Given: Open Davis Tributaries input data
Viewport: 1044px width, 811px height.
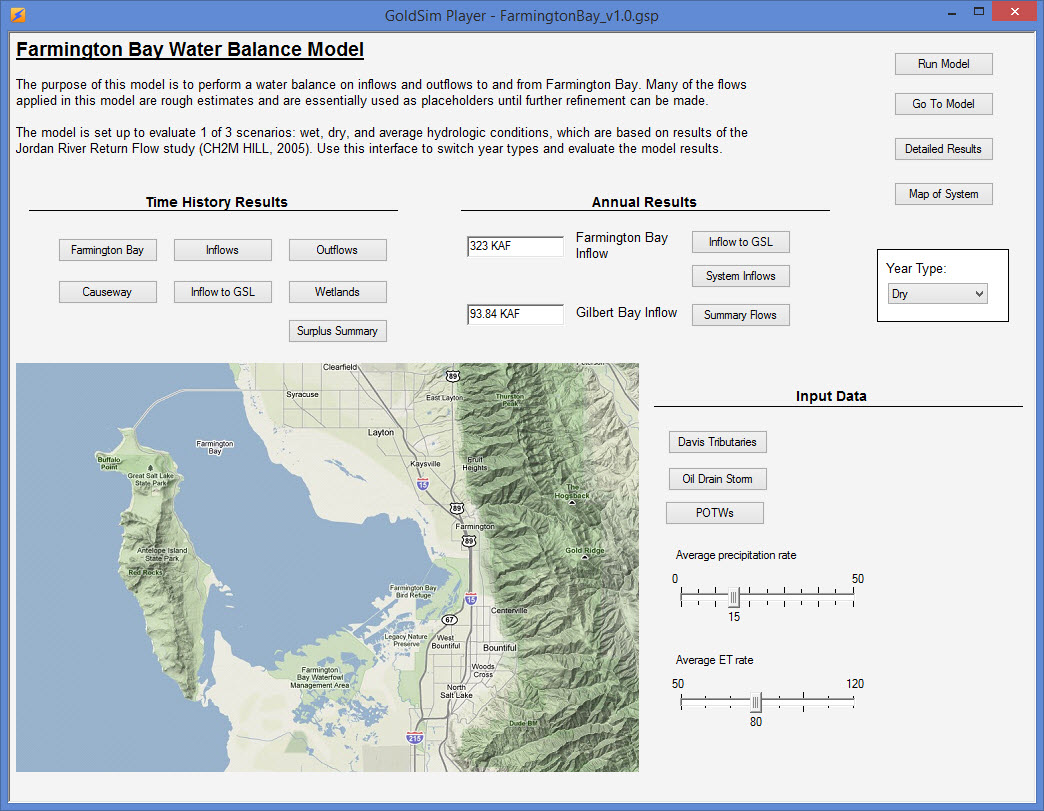Looking at the screenshot, I should pos(717,441).
